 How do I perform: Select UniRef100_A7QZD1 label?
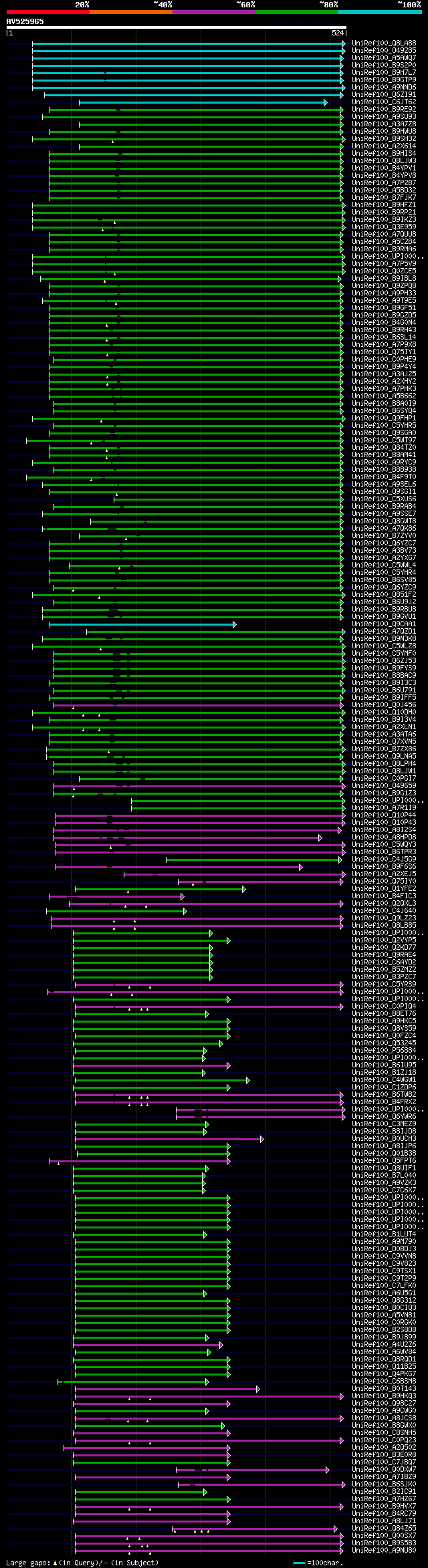click(384, 631)
